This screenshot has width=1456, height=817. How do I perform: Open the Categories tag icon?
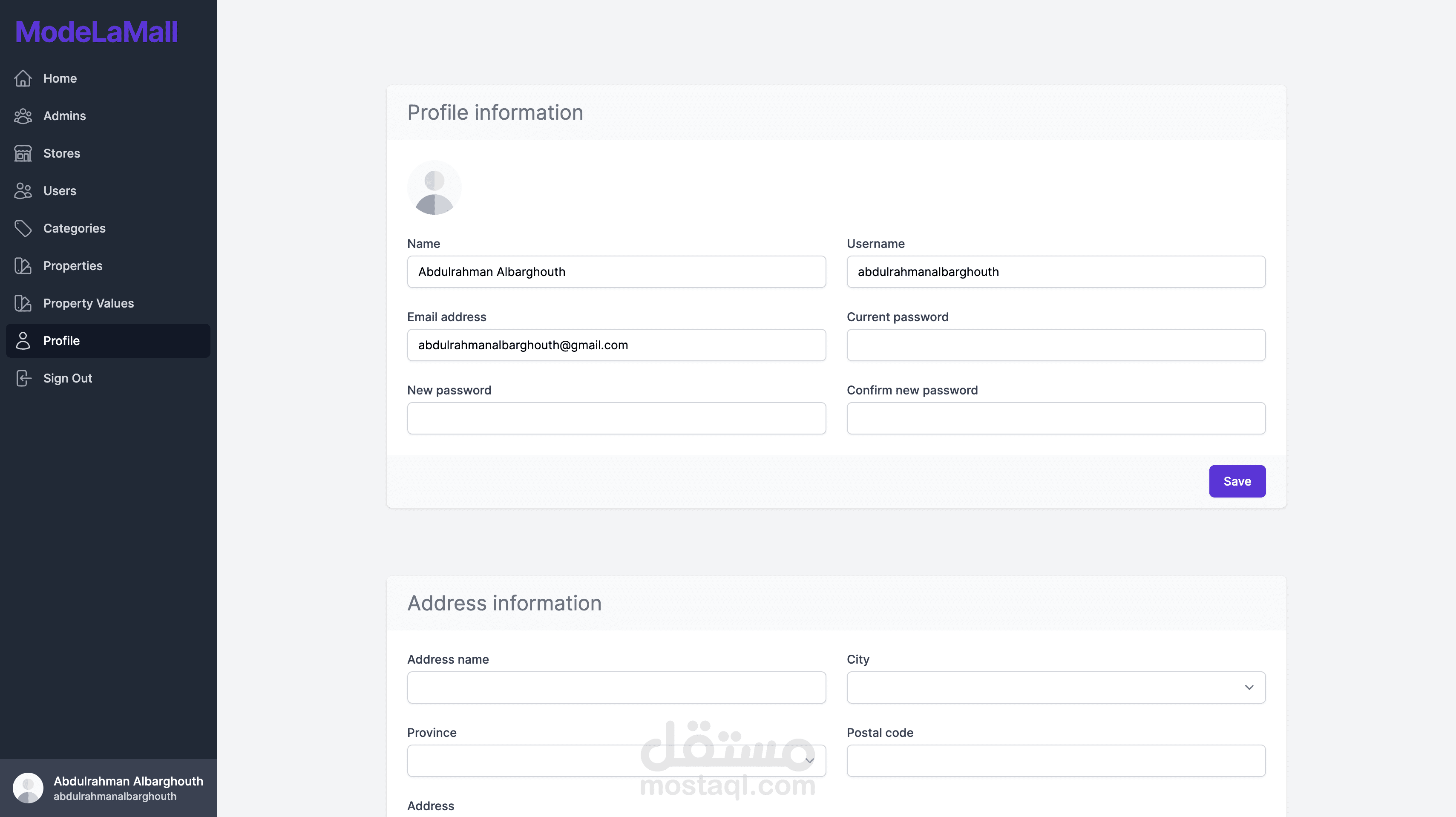point(23,228)
